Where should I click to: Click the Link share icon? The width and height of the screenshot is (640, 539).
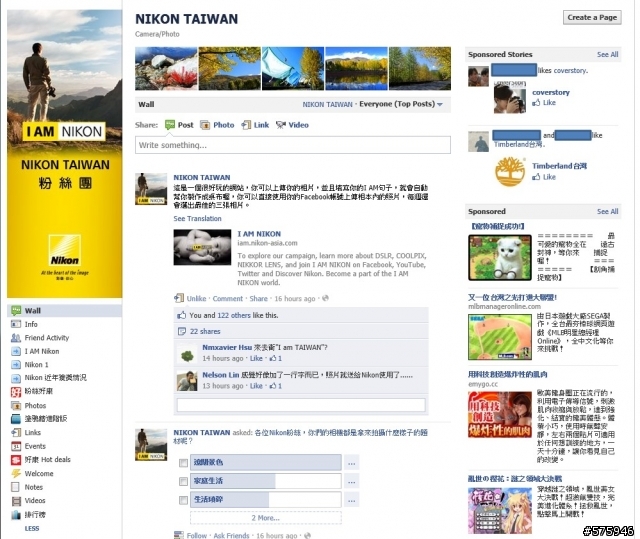coord(246,125)
